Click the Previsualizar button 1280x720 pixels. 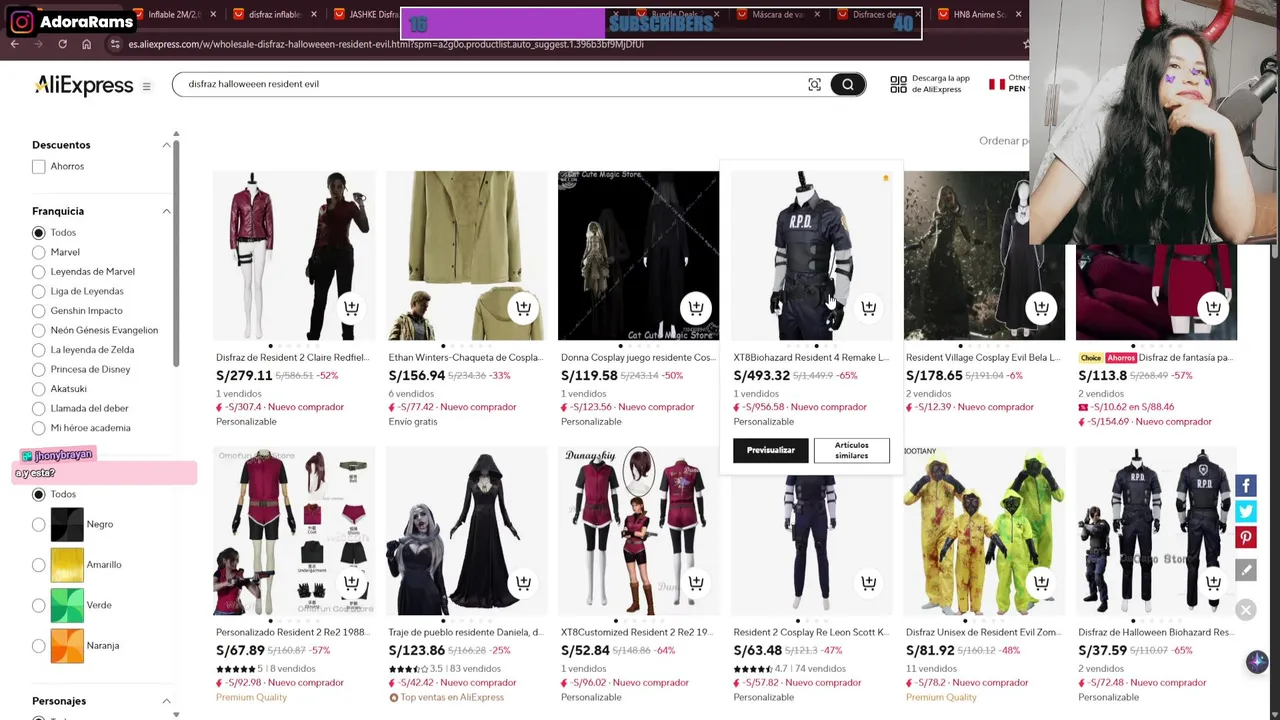[x=770, y=450]
